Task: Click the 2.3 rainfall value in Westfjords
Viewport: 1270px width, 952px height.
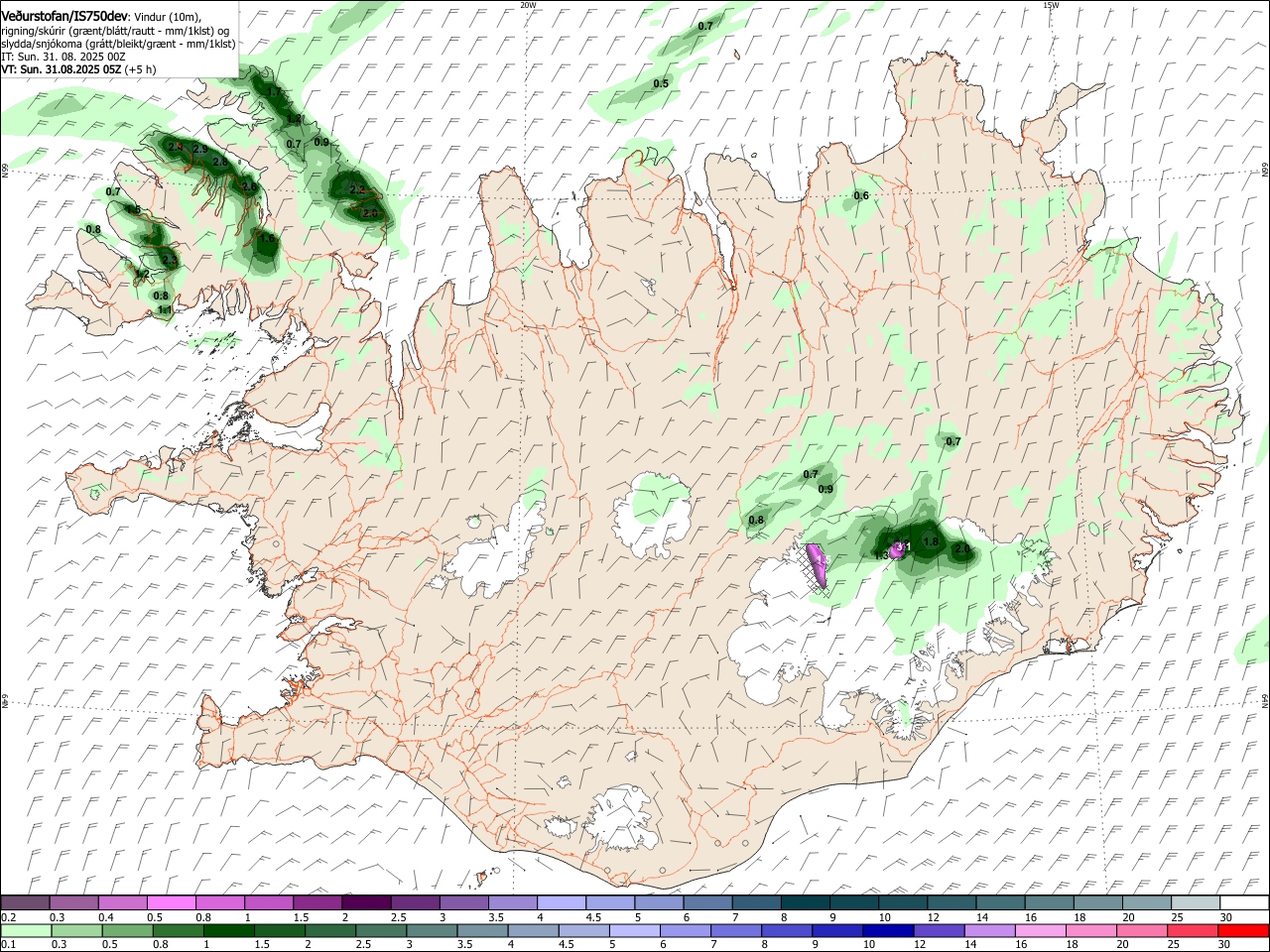Action: coord(170,261)
